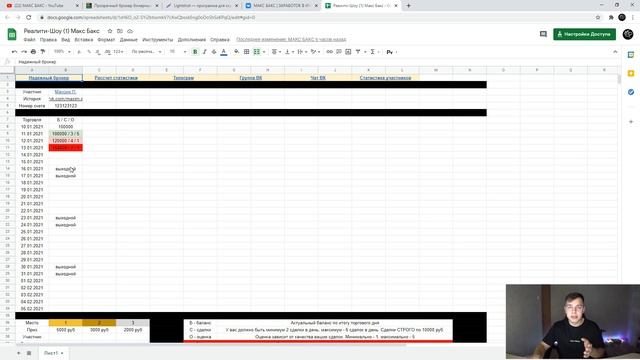This screenshot has height=360, width=640.
Task: Click the merge cells button
Action: coord(257,52)
